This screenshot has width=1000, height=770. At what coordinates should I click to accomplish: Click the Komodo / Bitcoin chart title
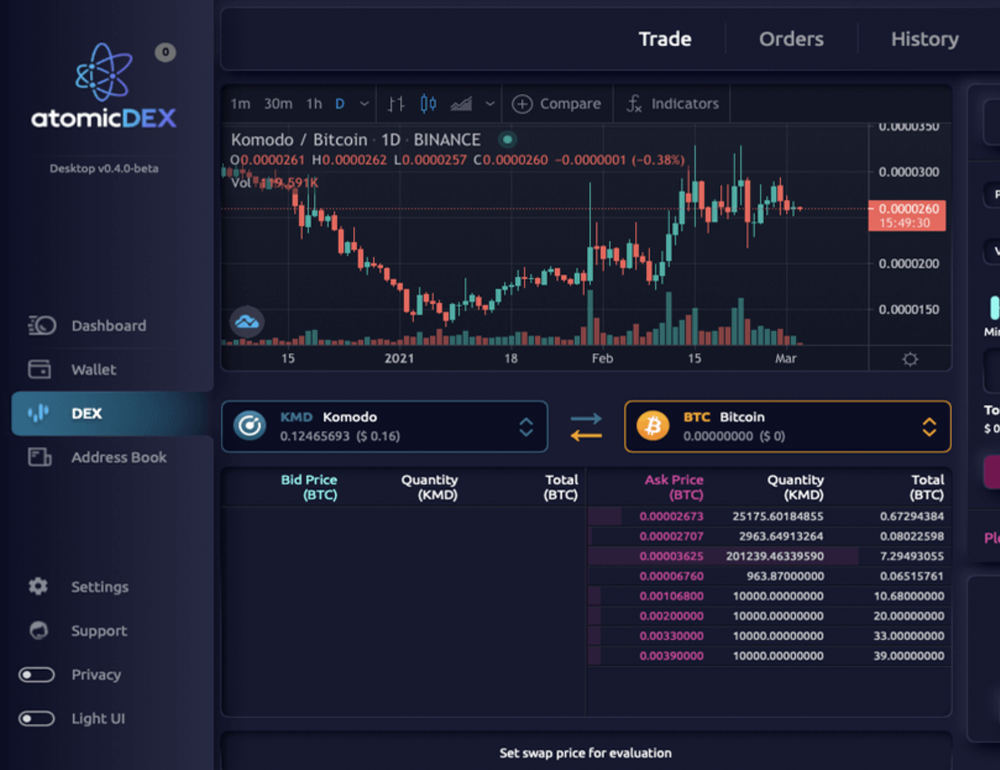355,140
